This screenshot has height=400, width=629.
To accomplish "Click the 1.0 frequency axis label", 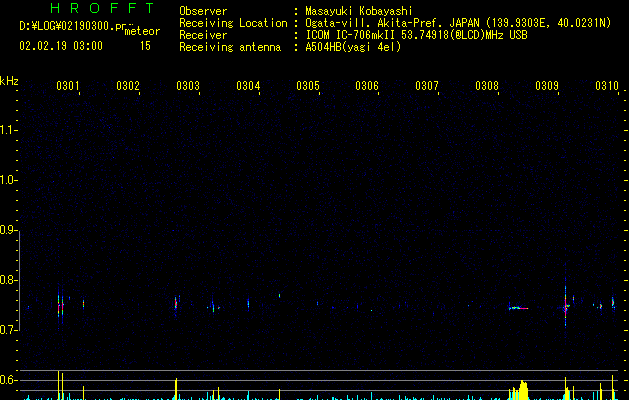I will (x=8, y=180).
